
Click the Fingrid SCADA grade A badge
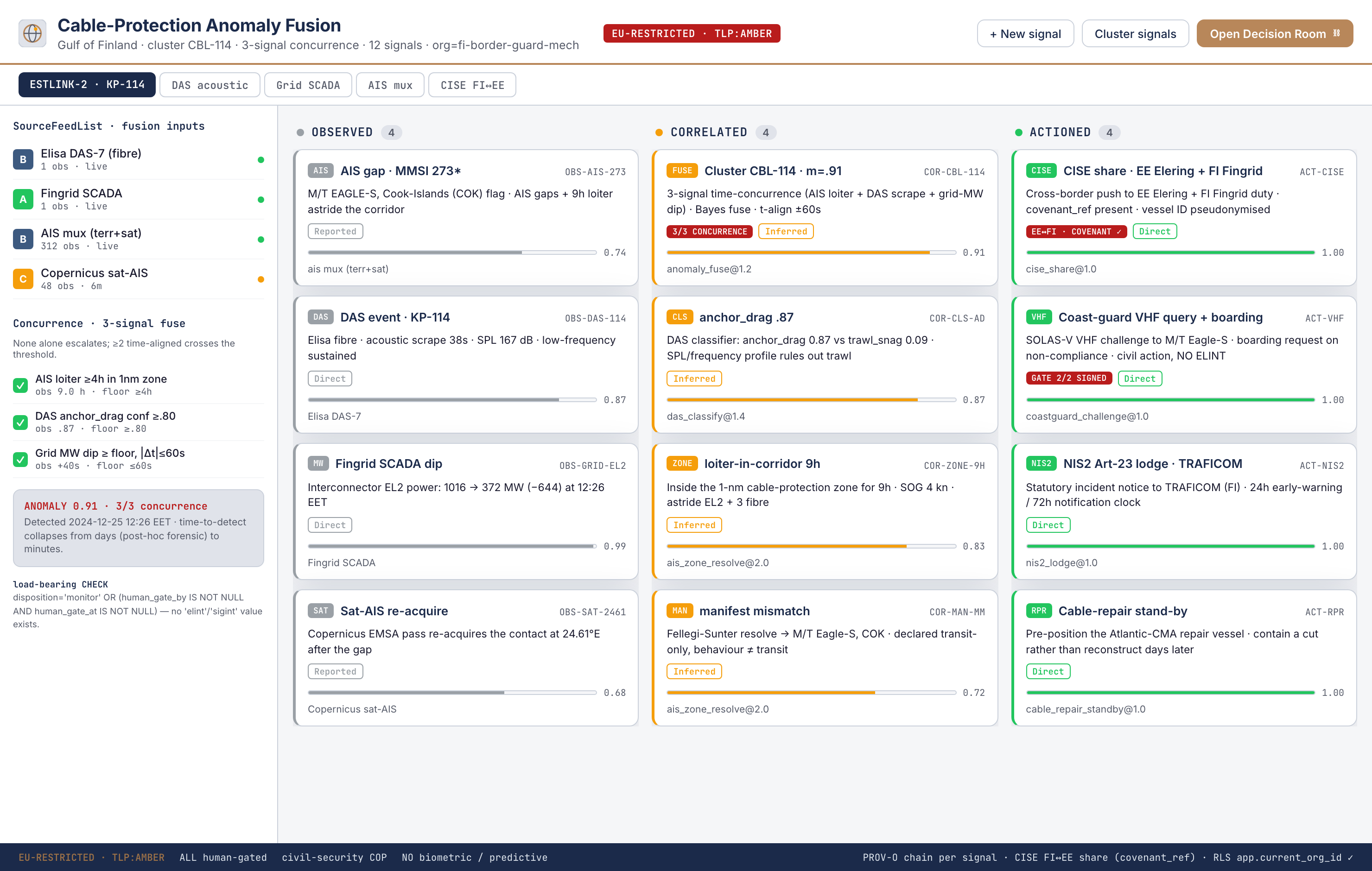tap(23, 199)
